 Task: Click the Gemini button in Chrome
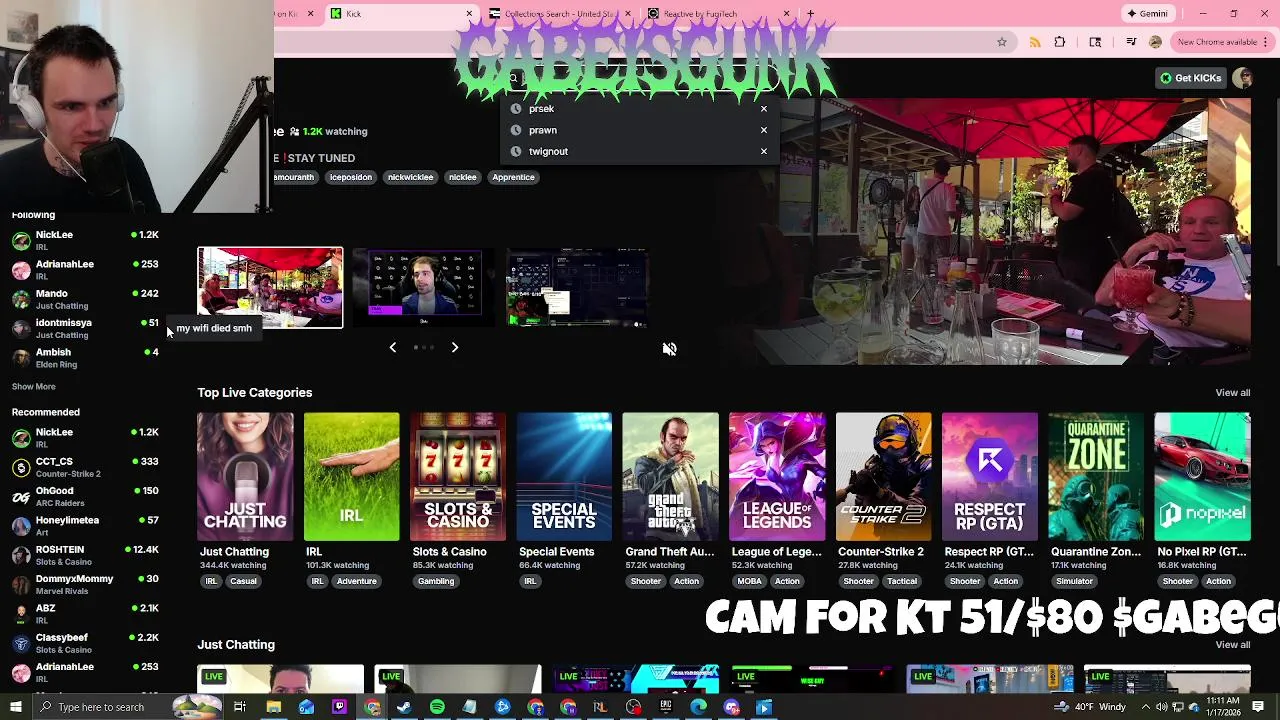(x=1147, y=13)
